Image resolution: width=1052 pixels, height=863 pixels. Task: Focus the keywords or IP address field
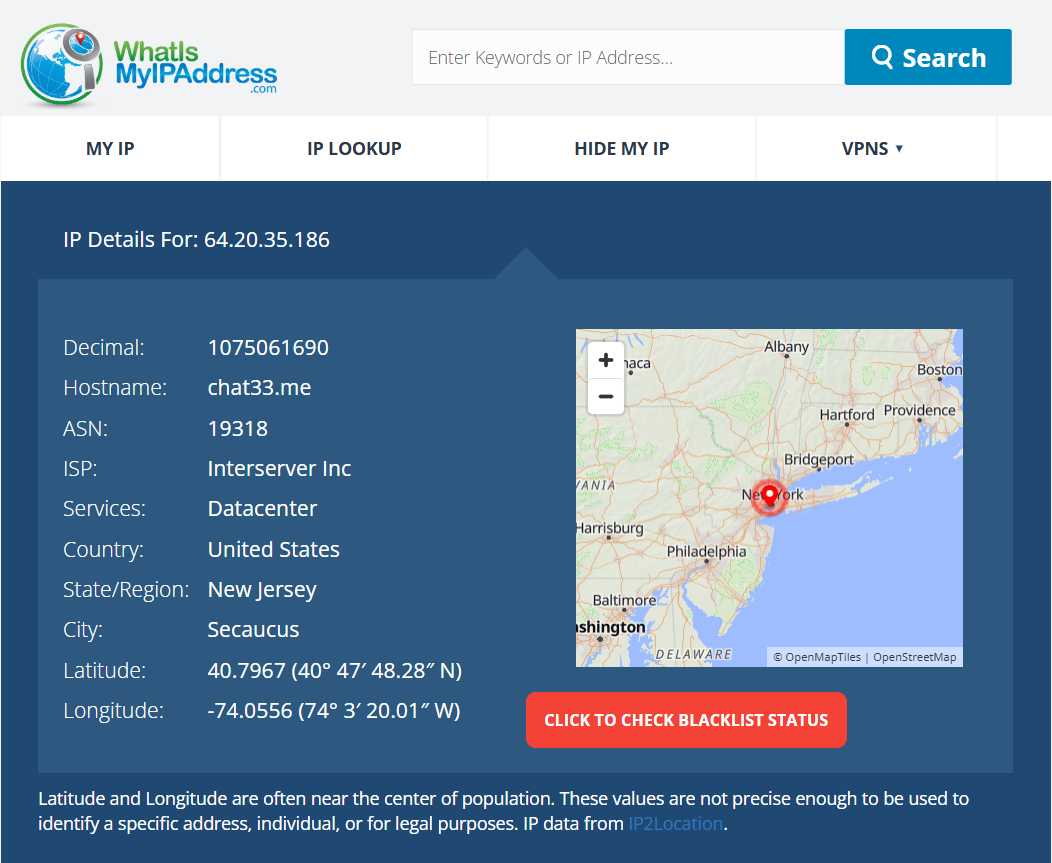click(x=628, y=57)
